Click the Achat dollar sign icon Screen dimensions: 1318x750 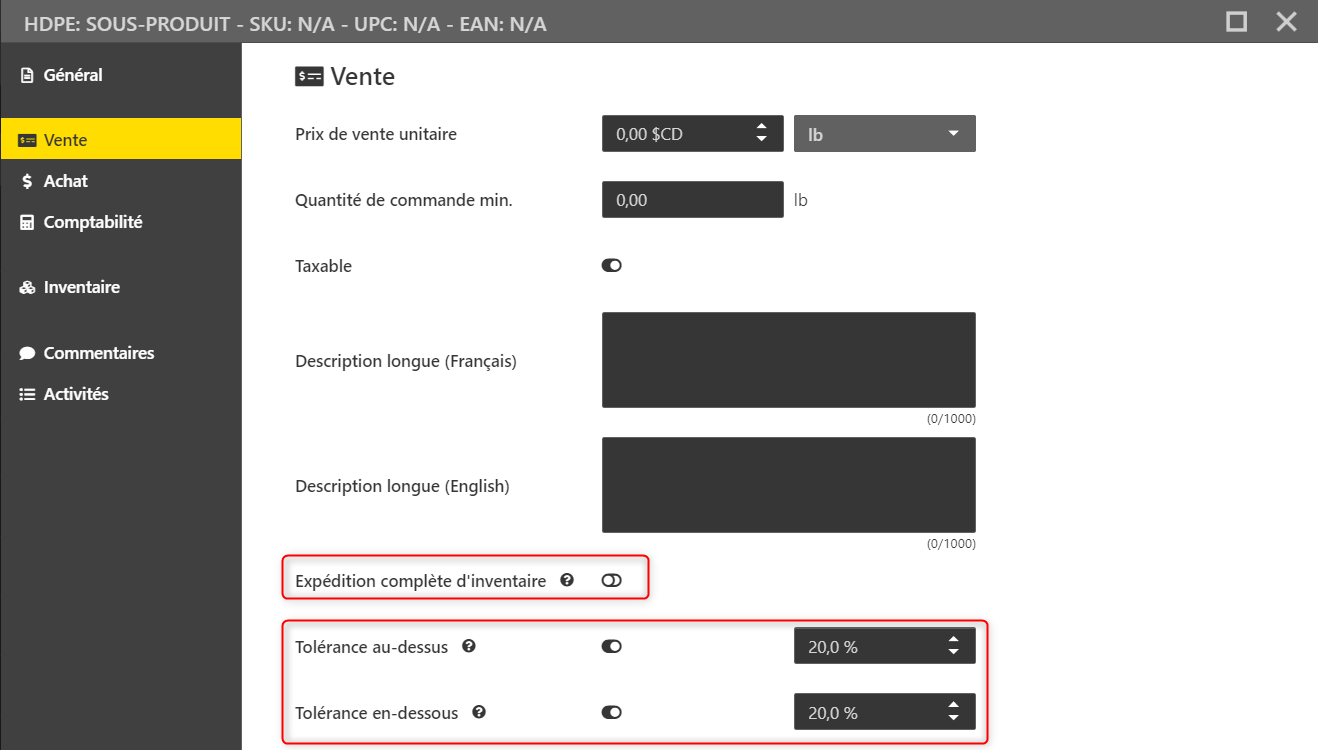[x=27, y=181]
